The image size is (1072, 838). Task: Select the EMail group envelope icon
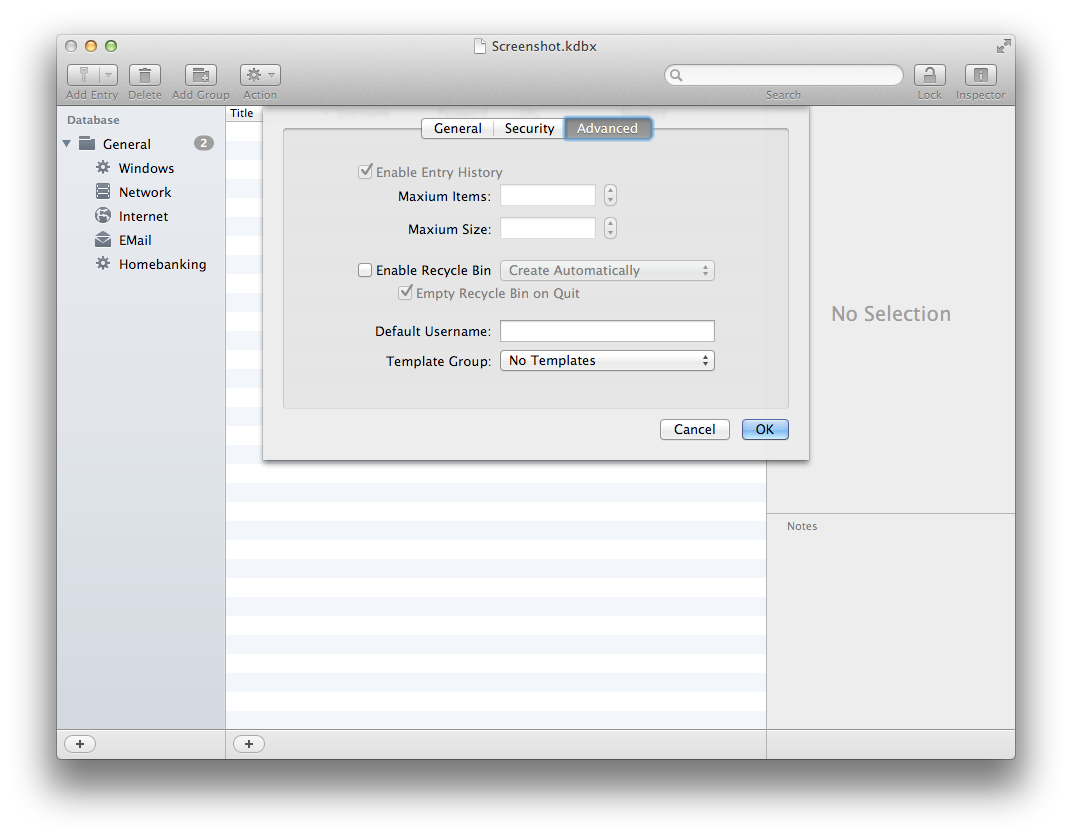[x=102, y=240]
